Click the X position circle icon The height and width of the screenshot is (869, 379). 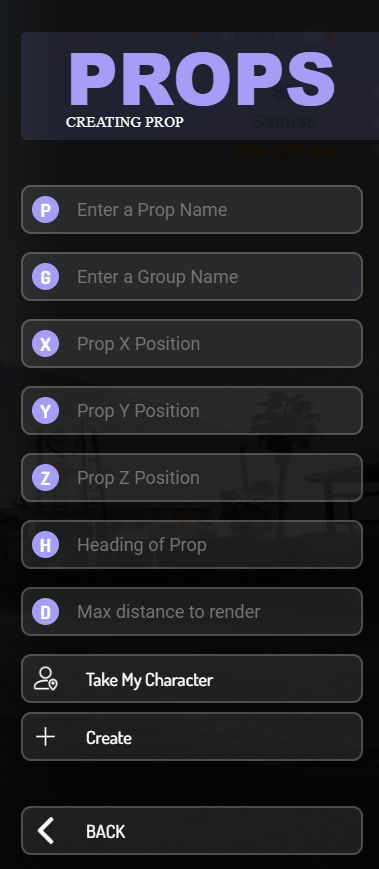click(45, 344)
